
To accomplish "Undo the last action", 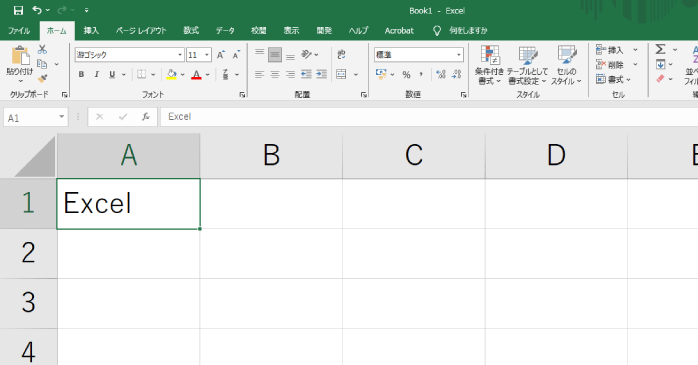I will click(x=37, y=10).
